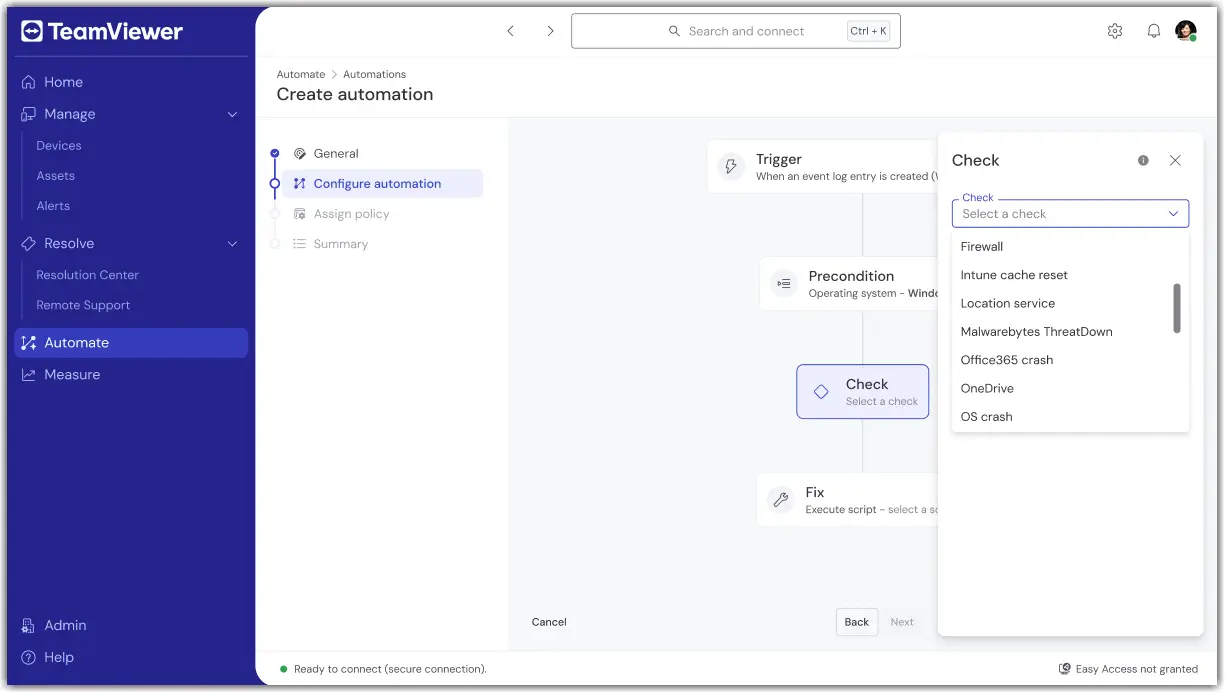Screen dimensions: 1225x693
Task: Go to the General step
Action: click(336, 154)
